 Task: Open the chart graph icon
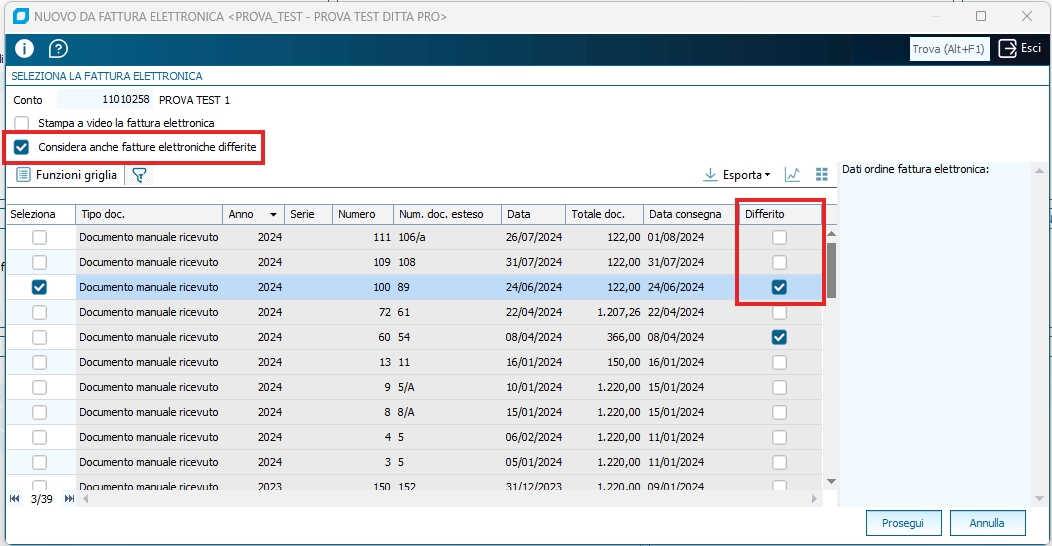pos(792,175)
